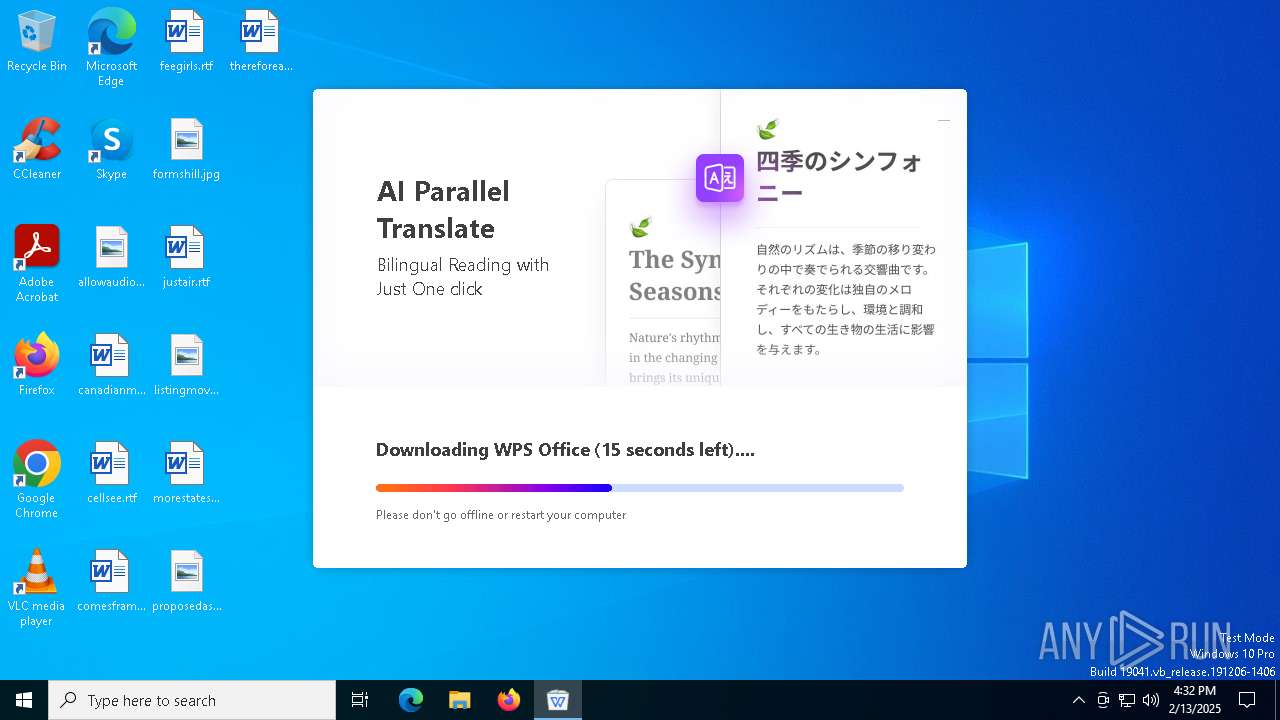1280x720 pixels.
Task: Click the AI translate purple icon in installer
Action: (720, 178)
